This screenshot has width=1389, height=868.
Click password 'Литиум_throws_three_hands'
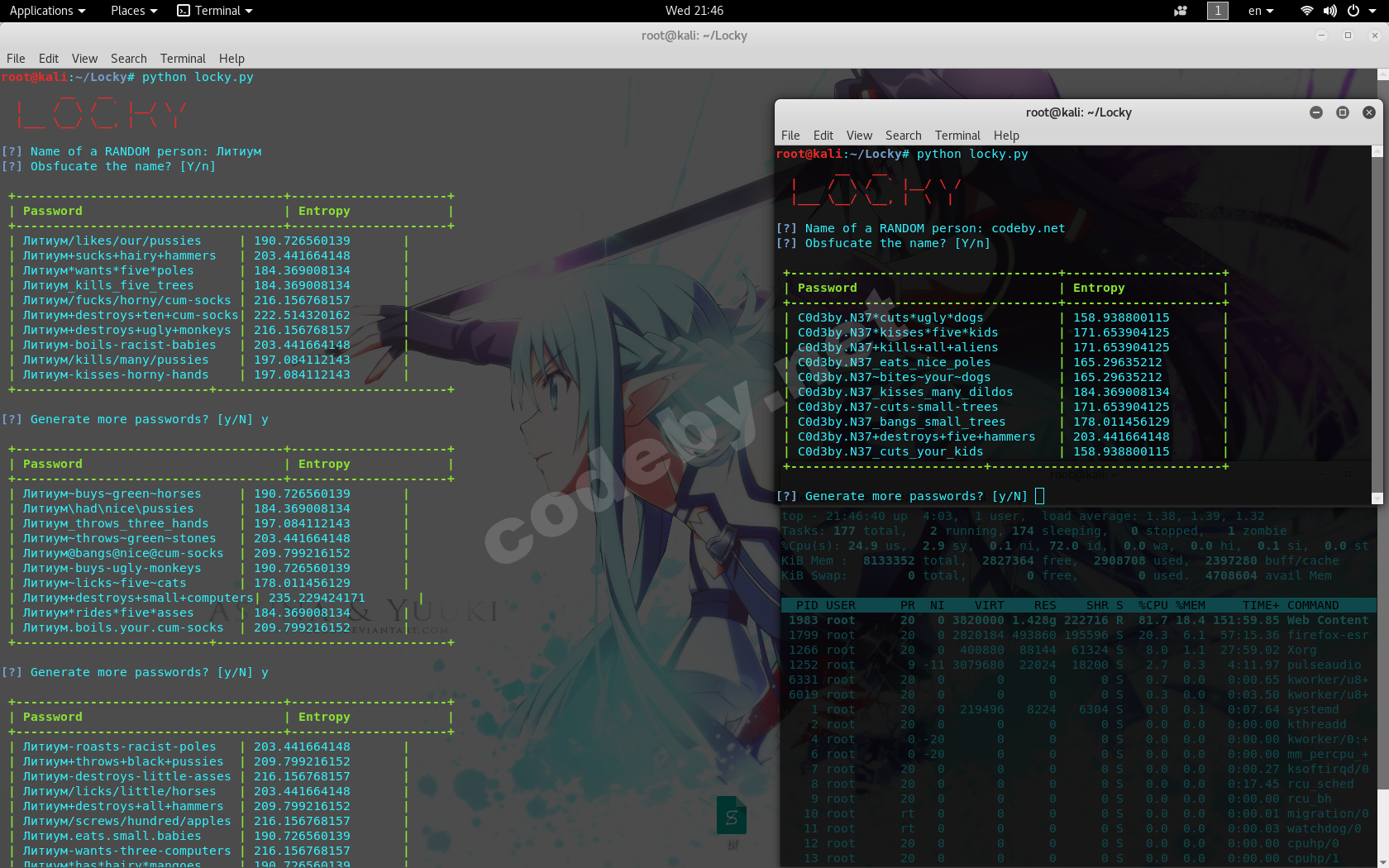point(116,523)
